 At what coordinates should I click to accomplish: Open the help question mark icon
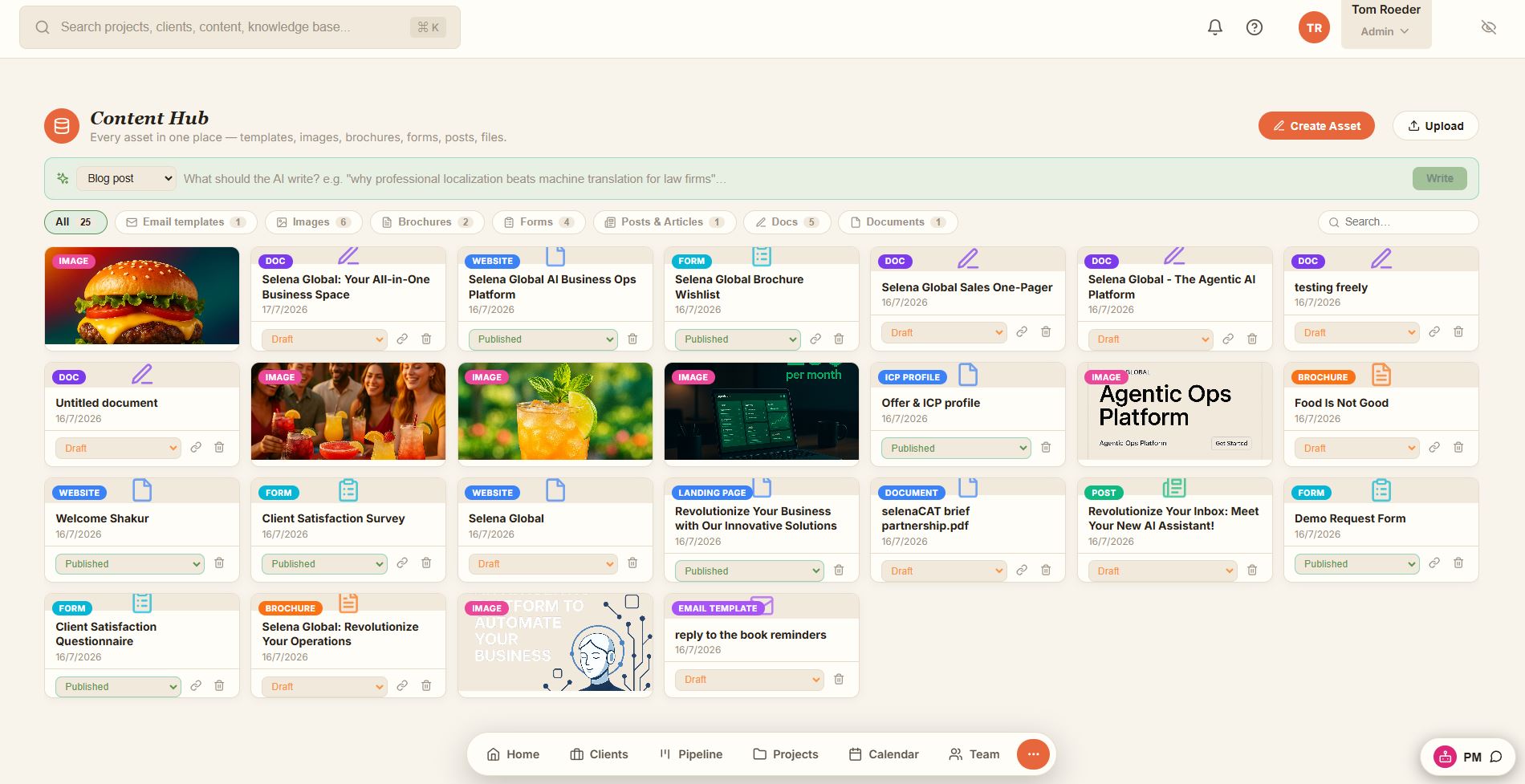[x=1255, y=27]
